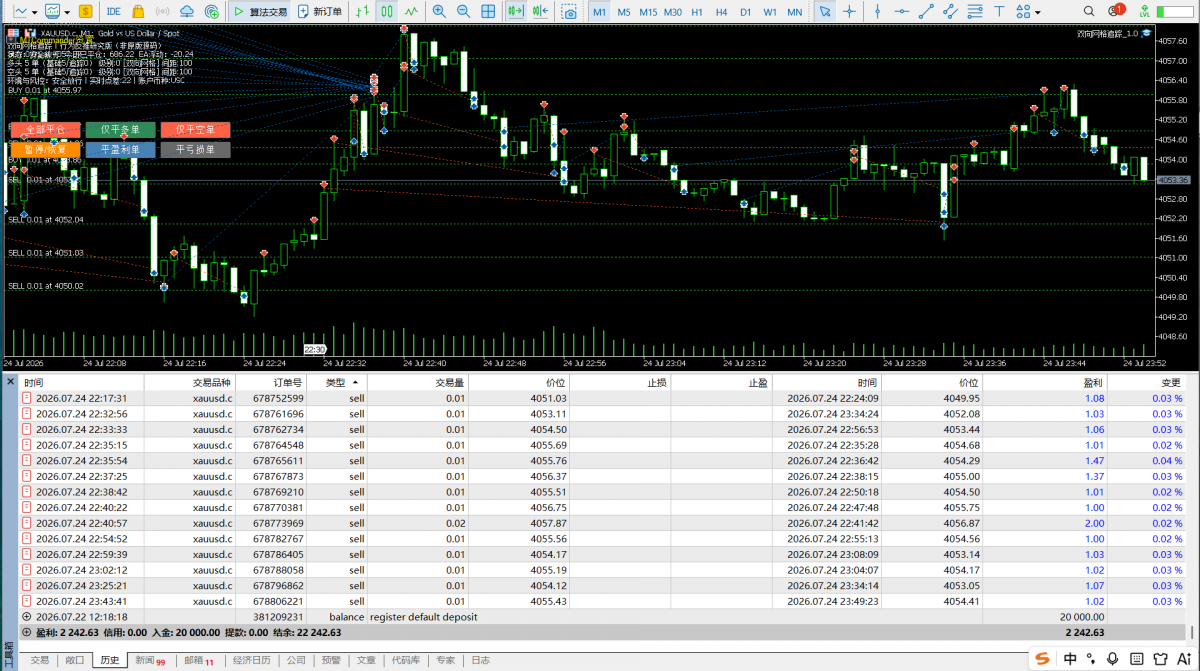
Task: Switch to the 交易 tab
Action: (39, 660)
